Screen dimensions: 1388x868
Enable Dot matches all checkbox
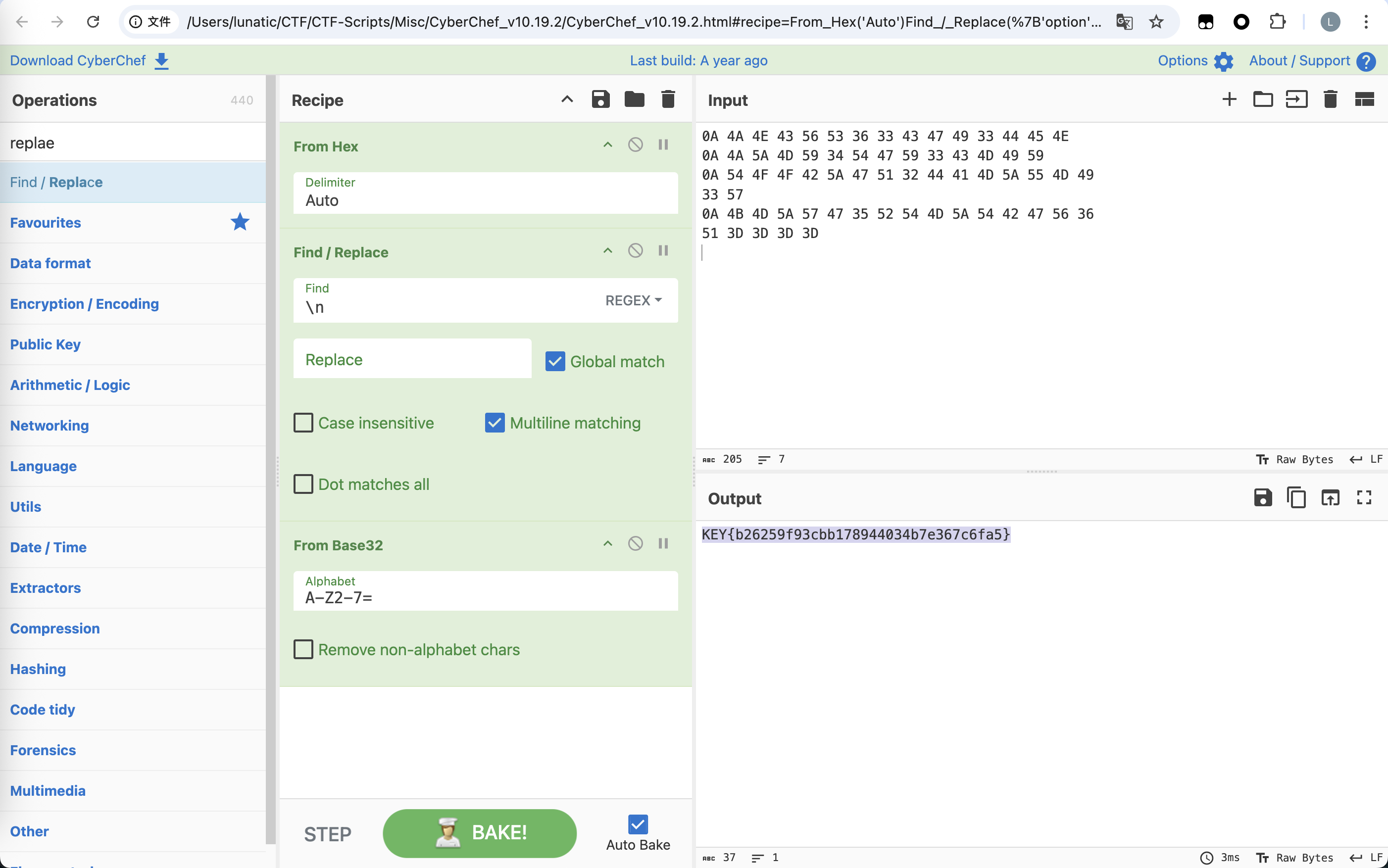point(303,484)
